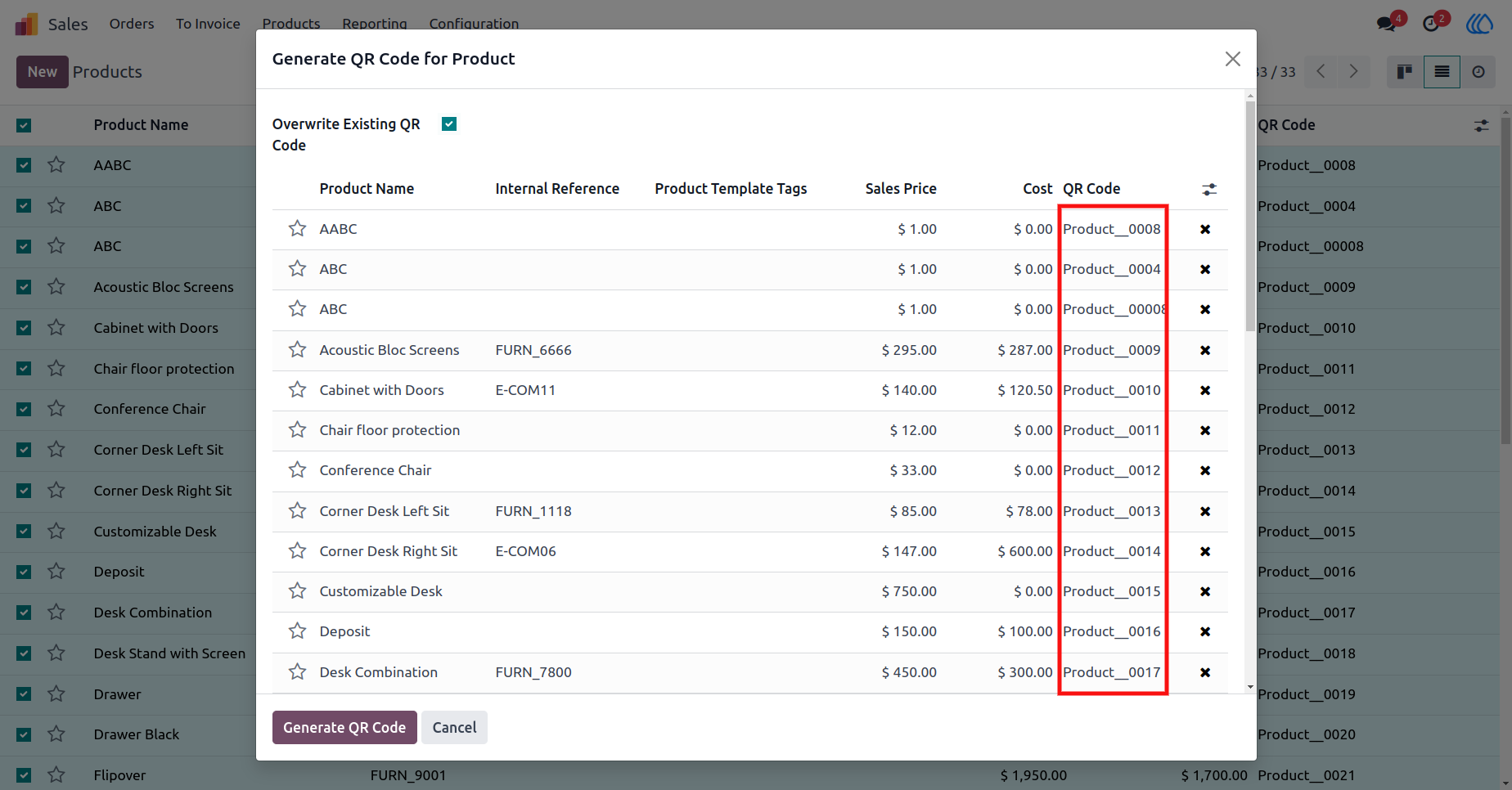Switch to activity view
The image size is (1512, 790).
(1478, 72)
